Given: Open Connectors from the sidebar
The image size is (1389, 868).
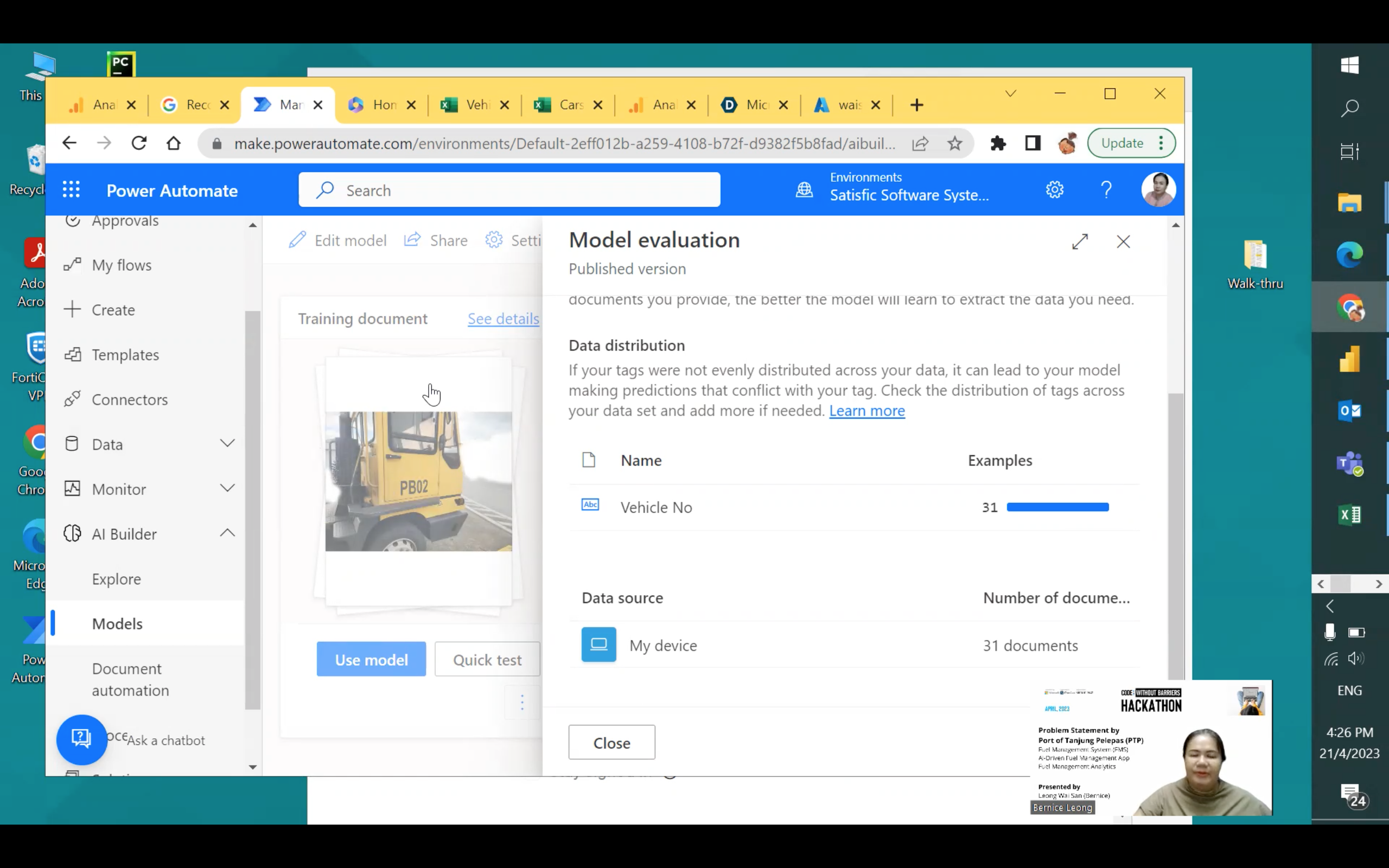Looking at the screenshot, I should click(x=130, y=399).
